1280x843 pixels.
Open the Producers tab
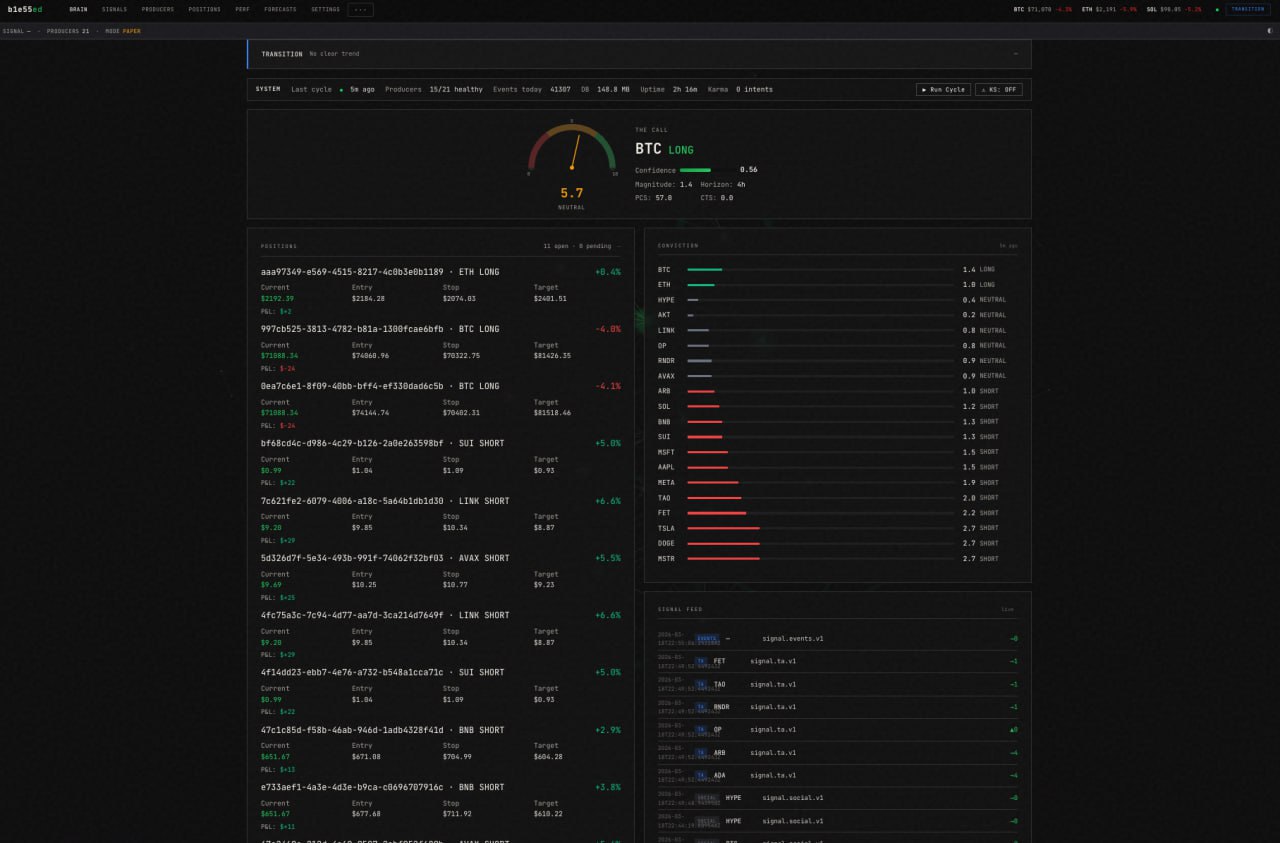(158, 9)
